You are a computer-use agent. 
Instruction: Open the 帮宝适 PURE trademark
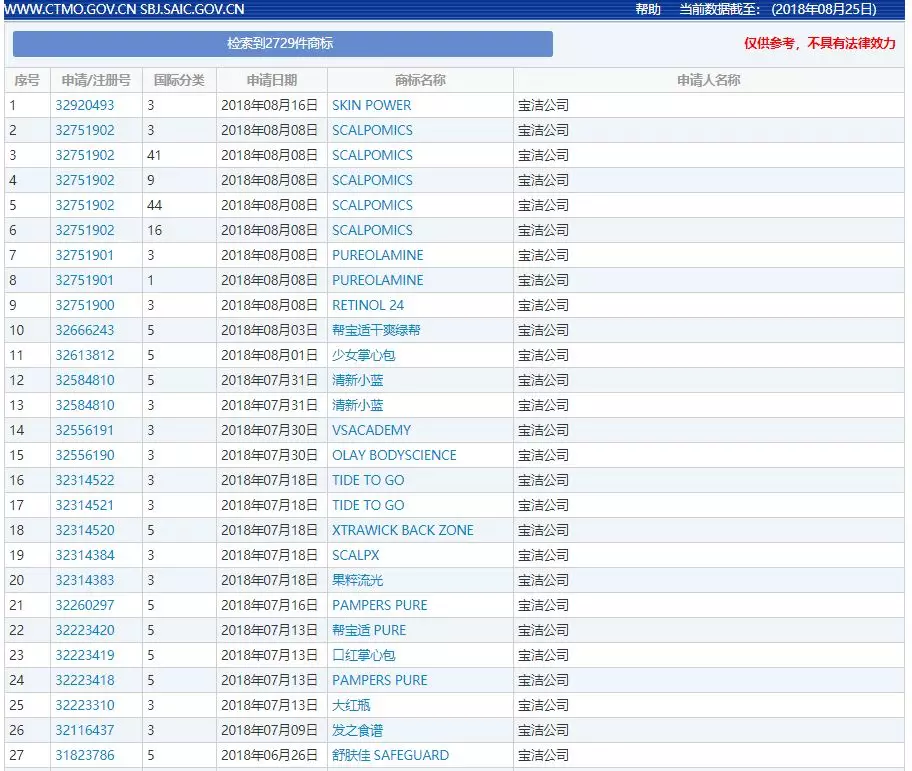pos(369,630)
